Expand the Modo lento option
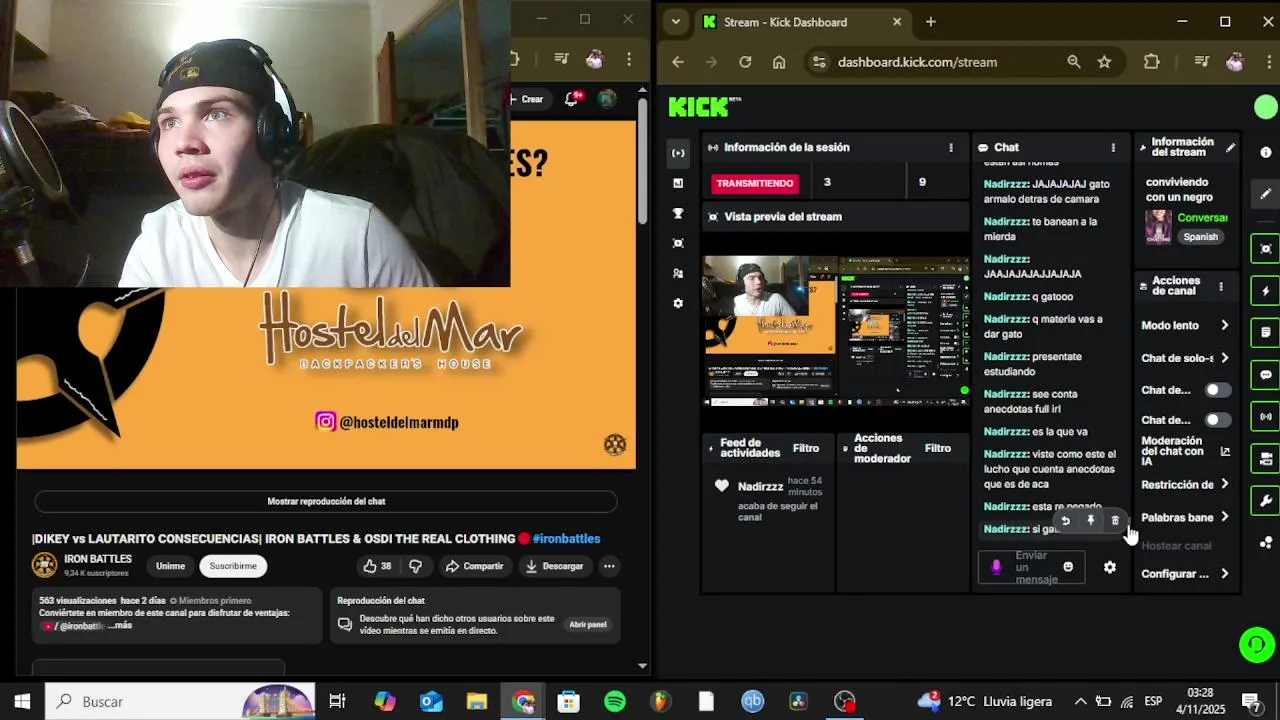The width and height of the screenshot is (1280, 720). point(1186,325)
